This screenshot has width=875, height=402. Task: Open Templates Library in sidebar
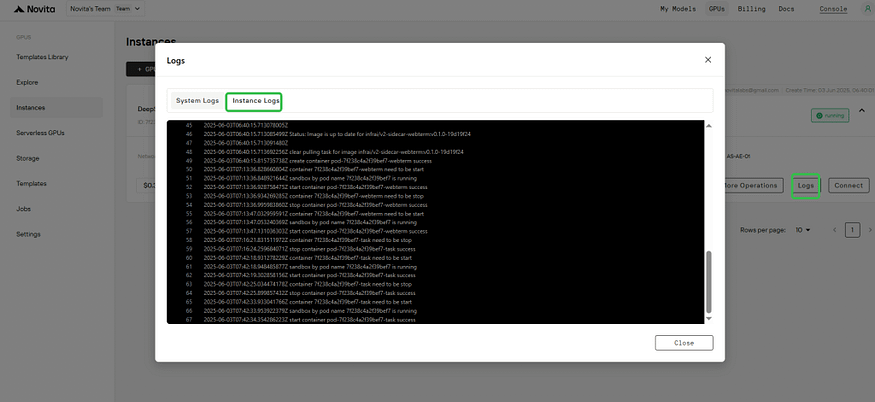[42, 57]
